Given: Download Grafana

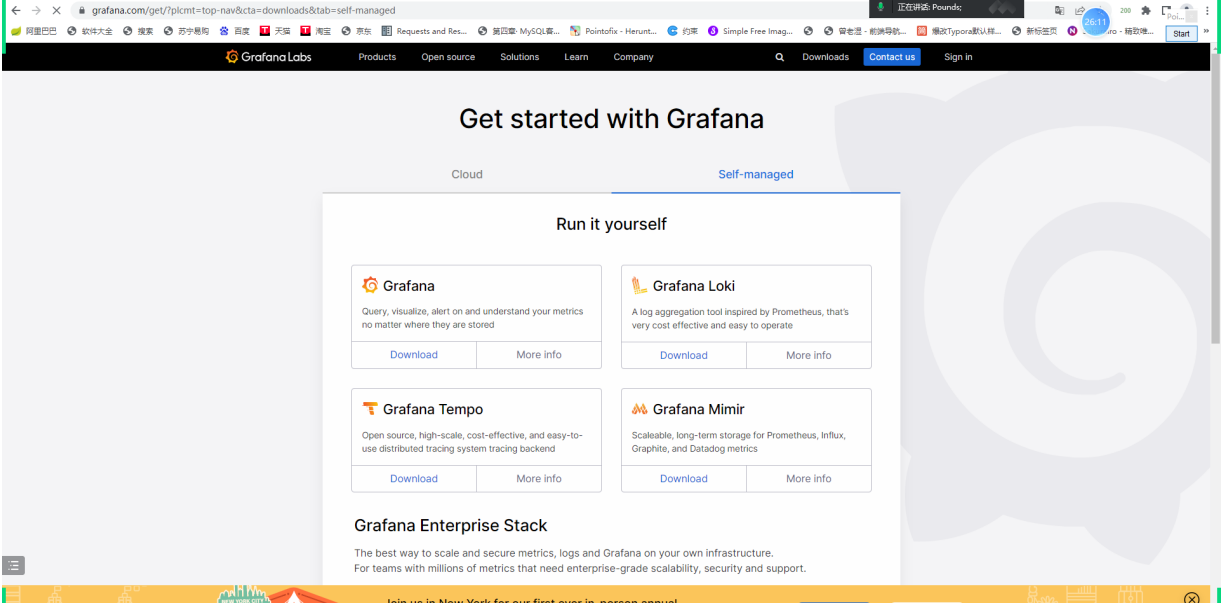Looking at the screenshot, I should pos(414,355).
